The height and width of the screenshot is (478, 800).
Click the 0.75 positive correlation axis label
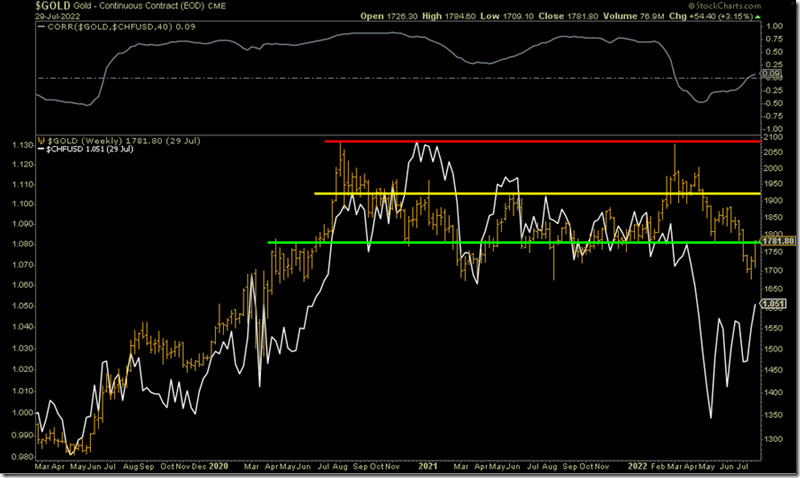coord(774,39)
